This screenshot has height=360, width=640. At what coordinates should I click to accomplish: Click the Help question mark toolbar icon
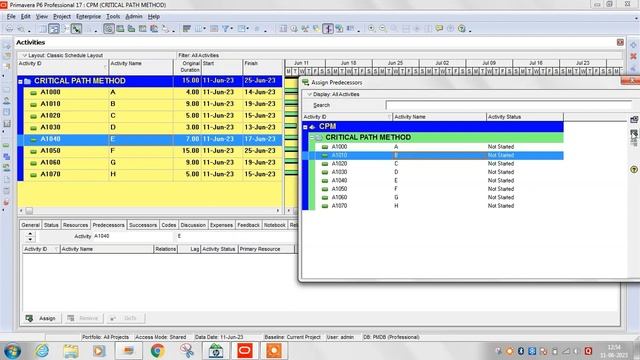pyautogui.click(x=462, y=29)
